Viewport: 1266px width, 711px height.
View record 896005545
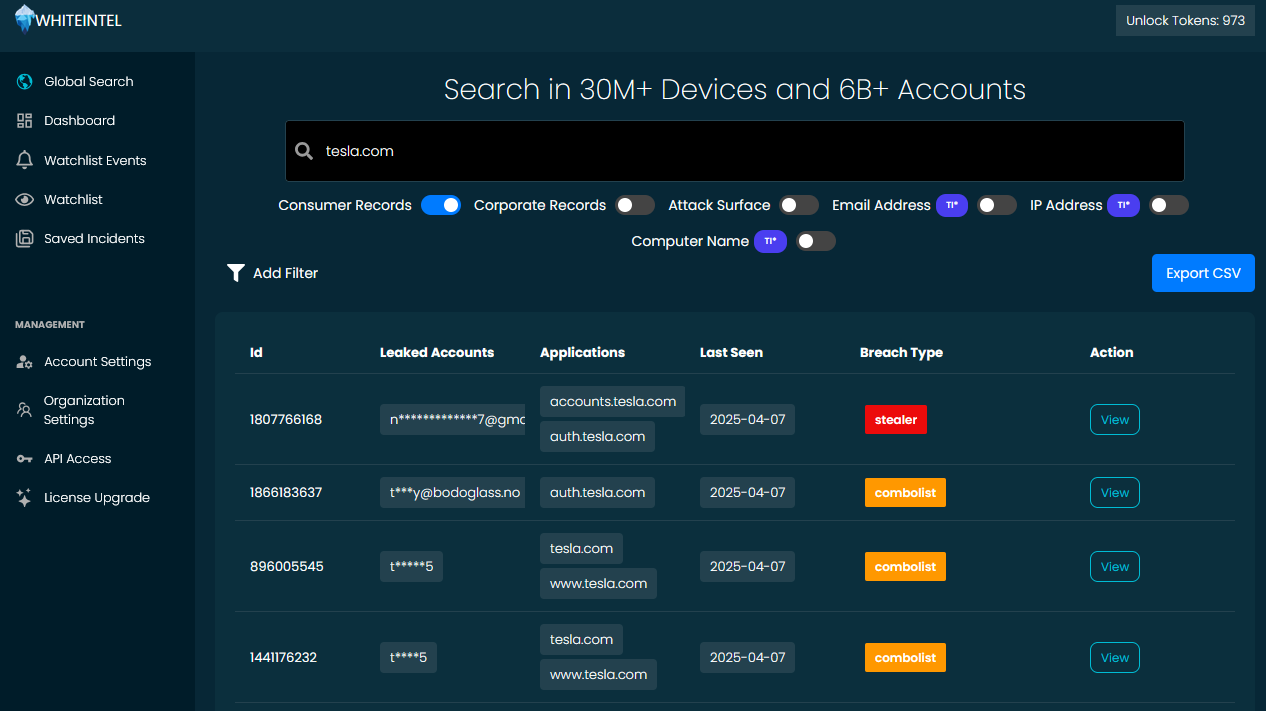[x=1115, y=567]
